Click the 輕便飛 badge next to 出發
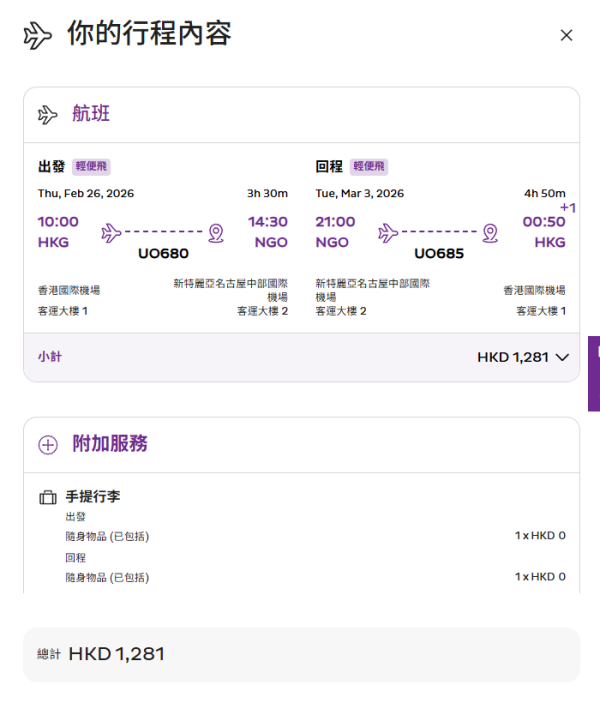 pos(91,166)
